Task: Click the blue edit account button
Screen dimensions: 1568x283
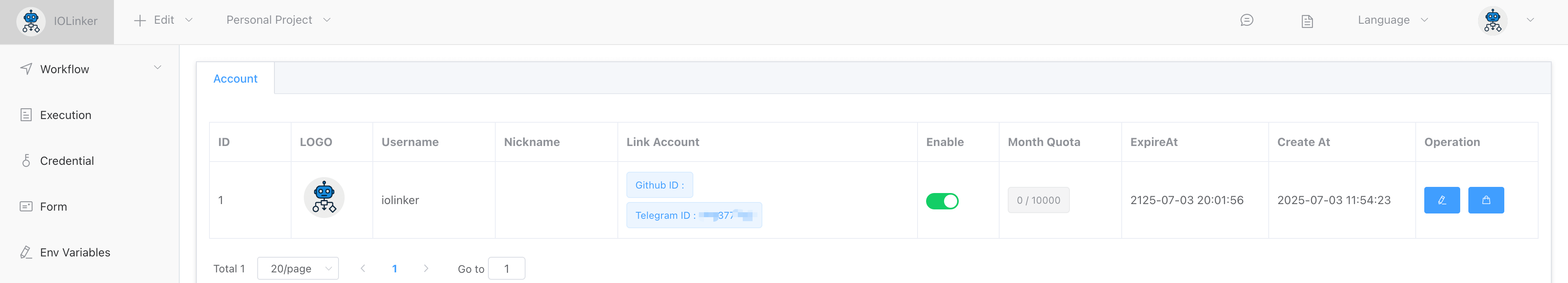Action: [1441, 200]
